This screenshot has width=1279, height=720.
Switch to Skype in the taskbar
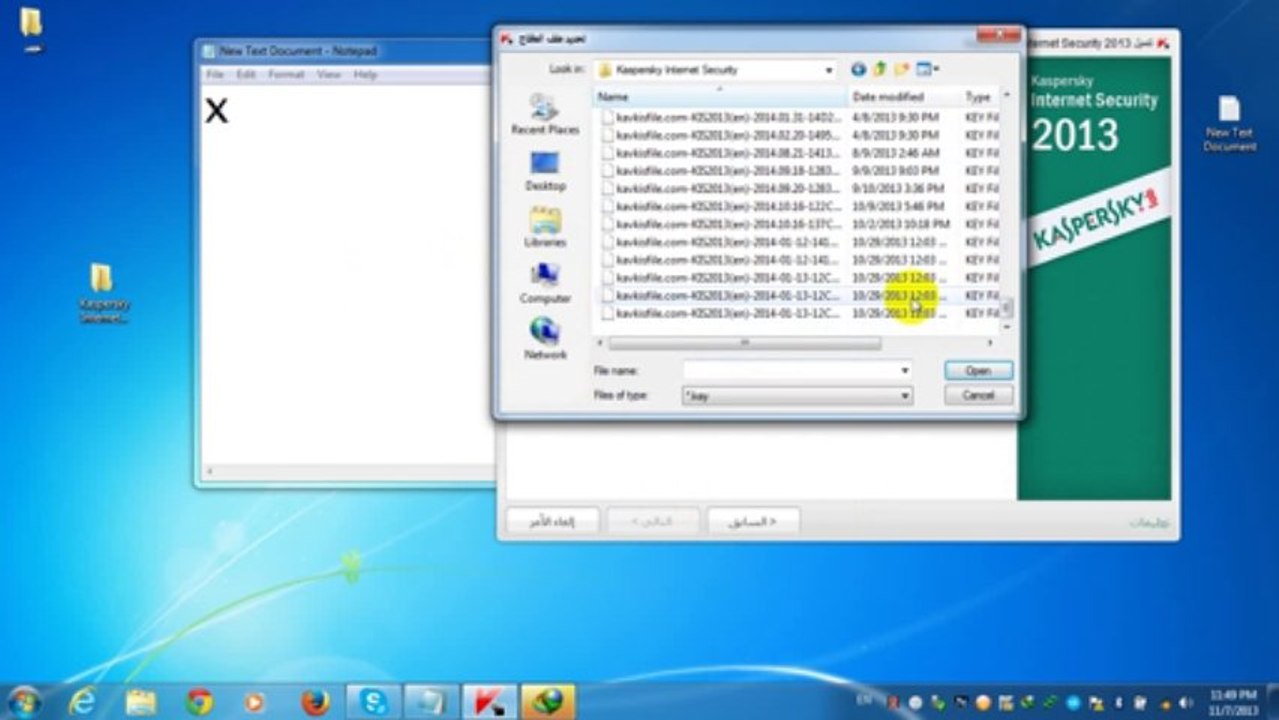pos(373,702)
